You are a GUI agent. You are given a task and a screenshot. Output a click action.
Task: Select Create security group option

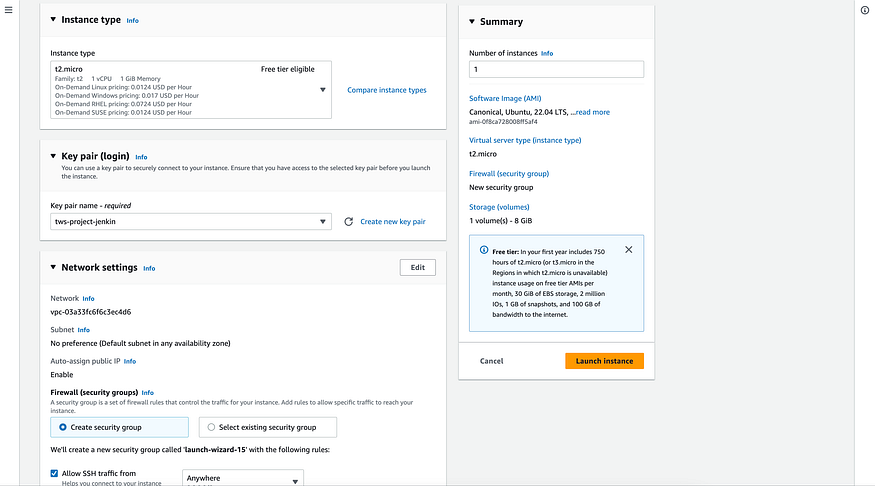(63, 427)
